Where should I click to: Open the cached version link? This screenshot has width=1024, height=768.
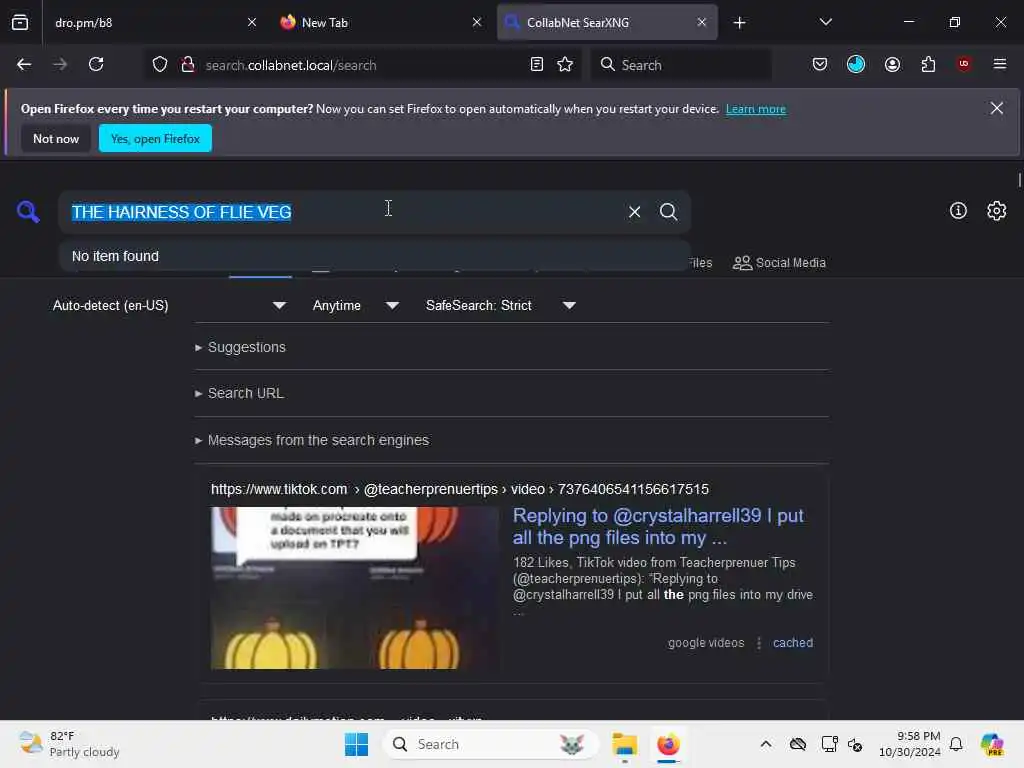pyautogui.click(x=793, y=643)
